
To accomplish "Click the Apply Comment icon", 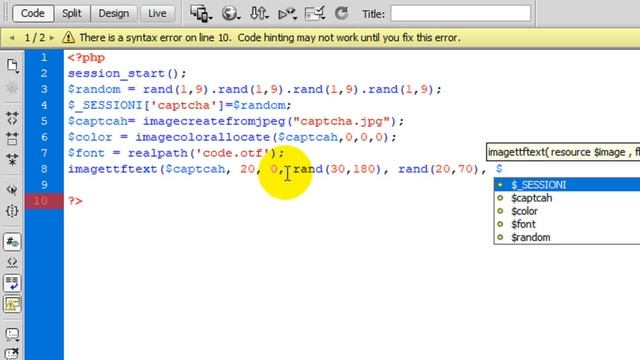I will tap(12, 335).
